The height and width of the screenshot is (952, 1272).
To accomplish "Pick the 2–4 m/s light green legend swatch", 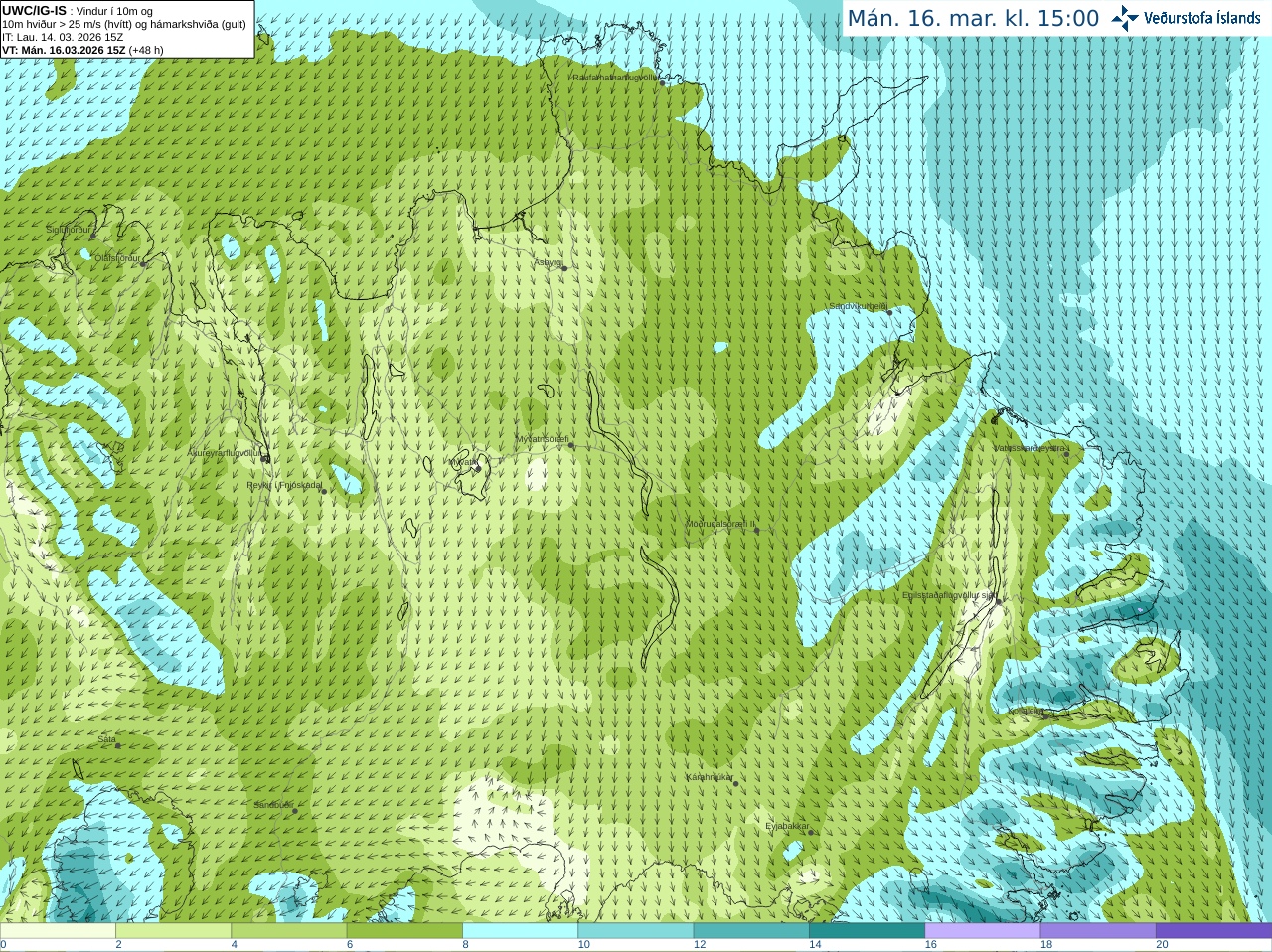I will (173, 931).
